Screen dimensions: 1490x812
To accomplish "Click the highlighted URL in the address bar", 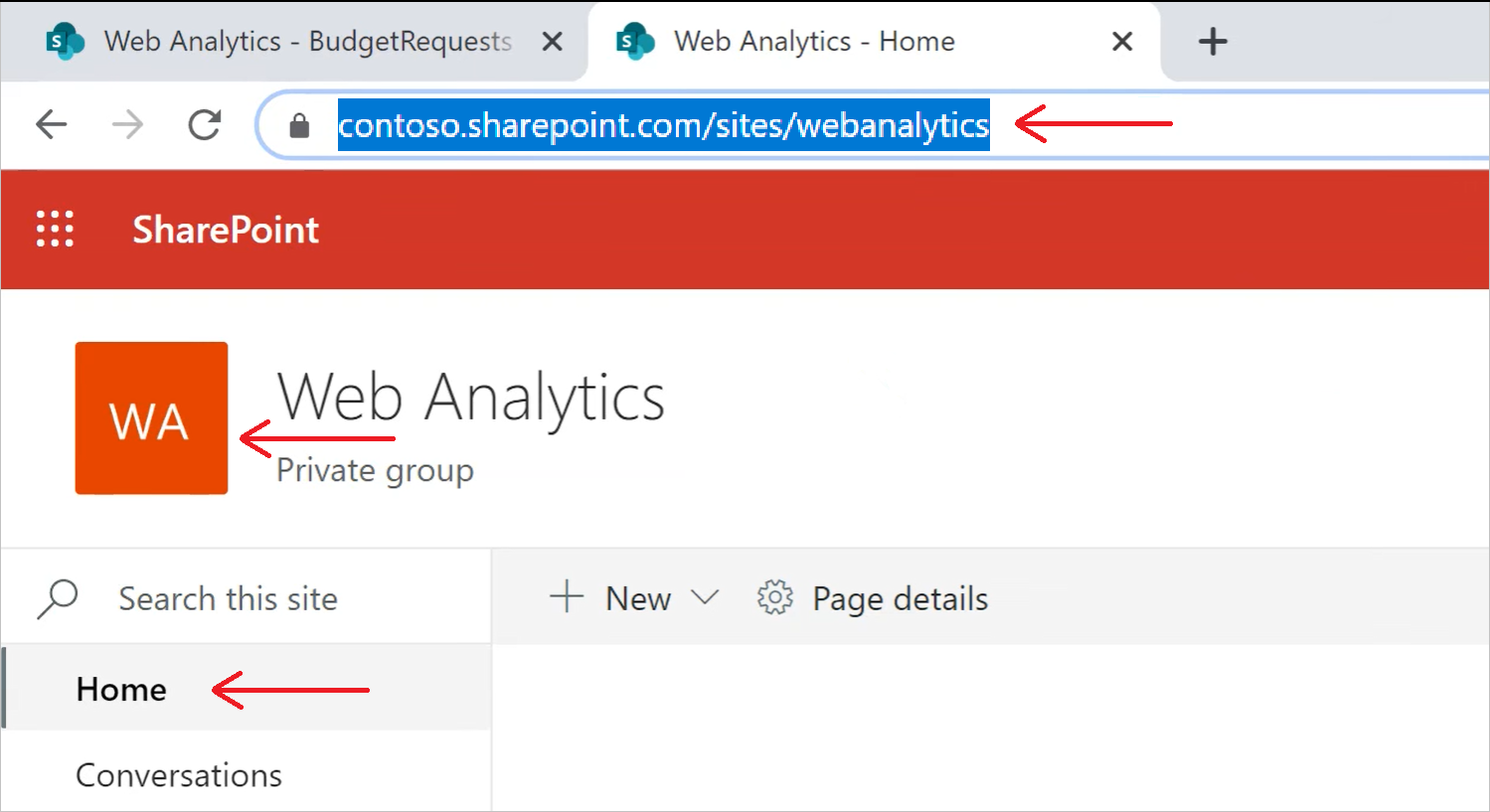I will pyautogui.click(x=663, y=125).
